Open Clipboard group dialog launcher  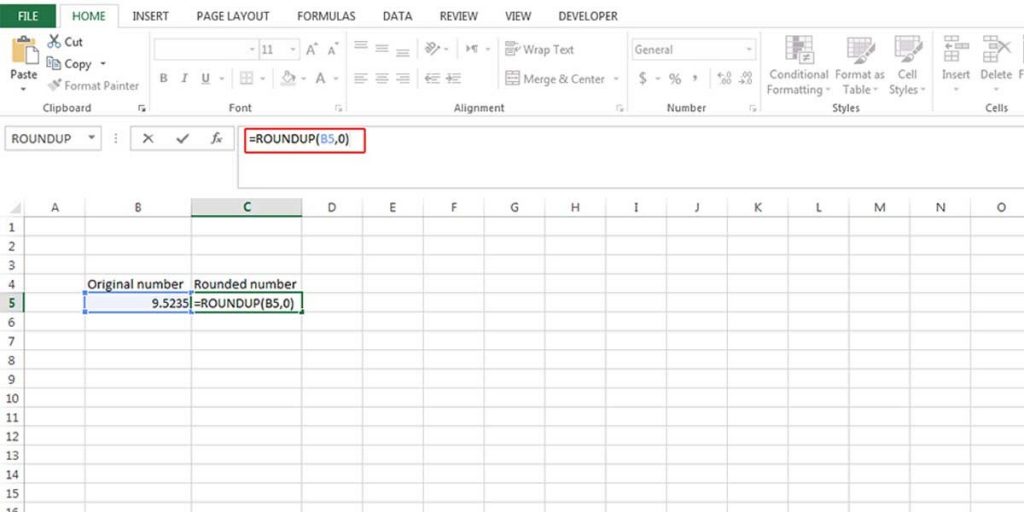pyautogui.click(x=142, y=108)
